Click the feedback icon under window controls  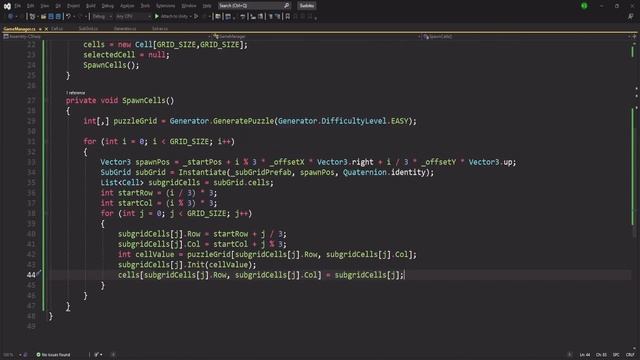631,16
